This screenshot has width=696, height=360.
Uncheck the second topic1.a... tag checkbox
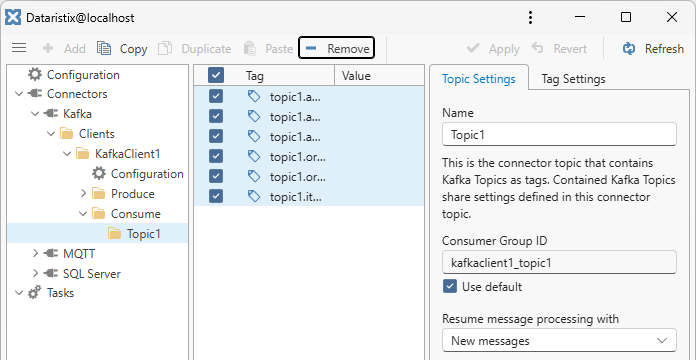click(216, 116)
